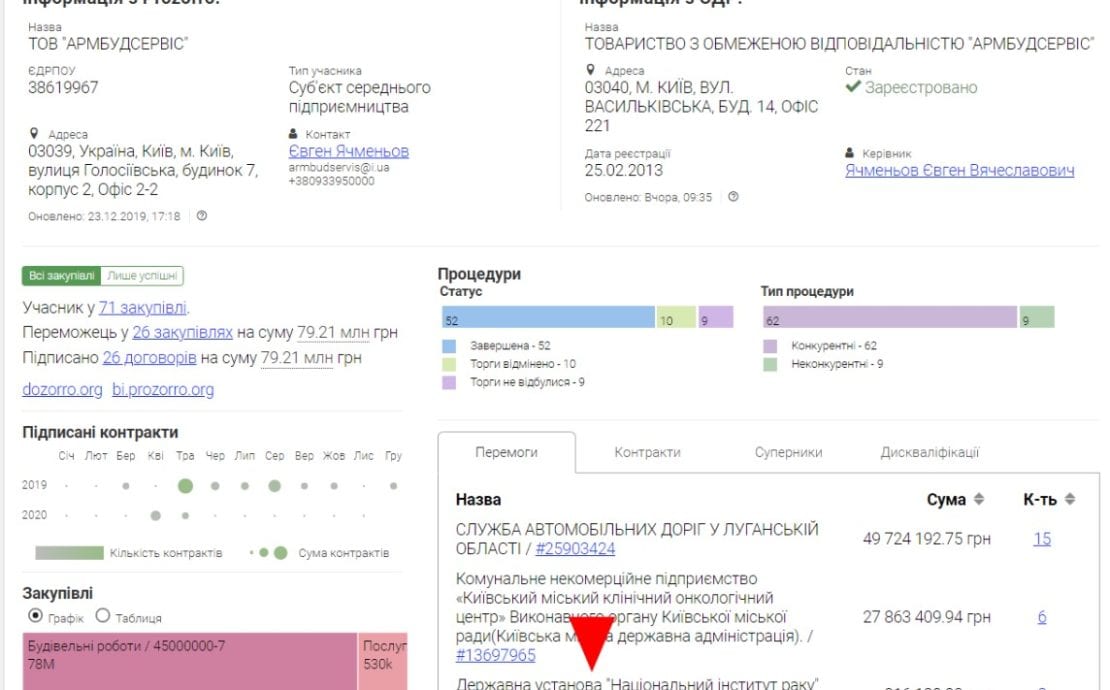
Task: Click the 2019 May ('Тра') contract dot
Action: (x=185, y=485)
